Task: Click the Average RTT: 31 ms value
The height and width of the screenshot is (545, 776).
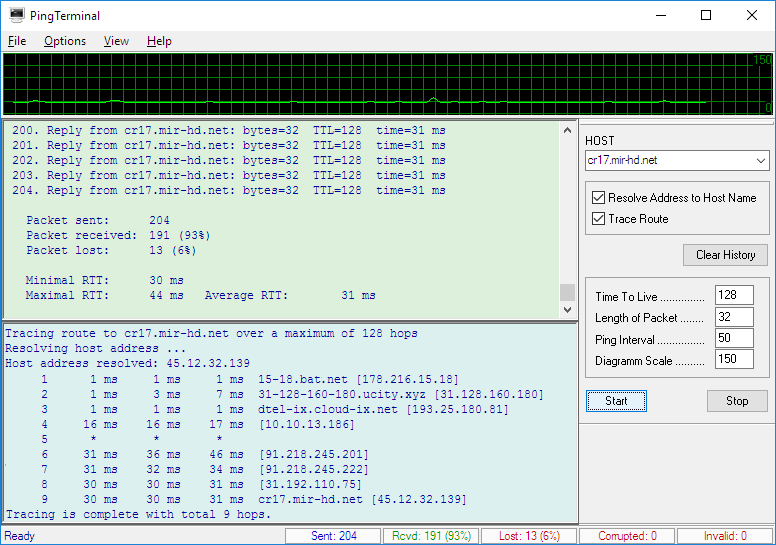Action: coord(358,296)
